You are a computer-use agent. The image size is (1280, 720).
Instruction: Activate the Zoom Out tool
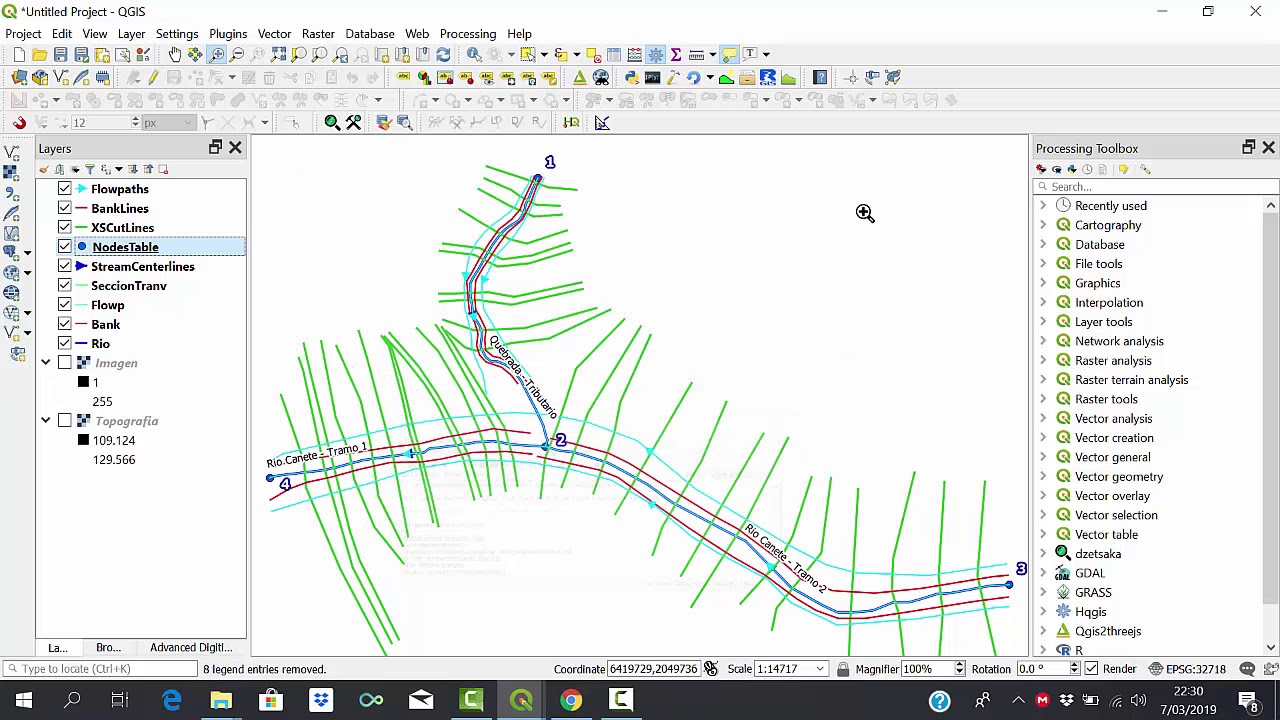(237, 54)
